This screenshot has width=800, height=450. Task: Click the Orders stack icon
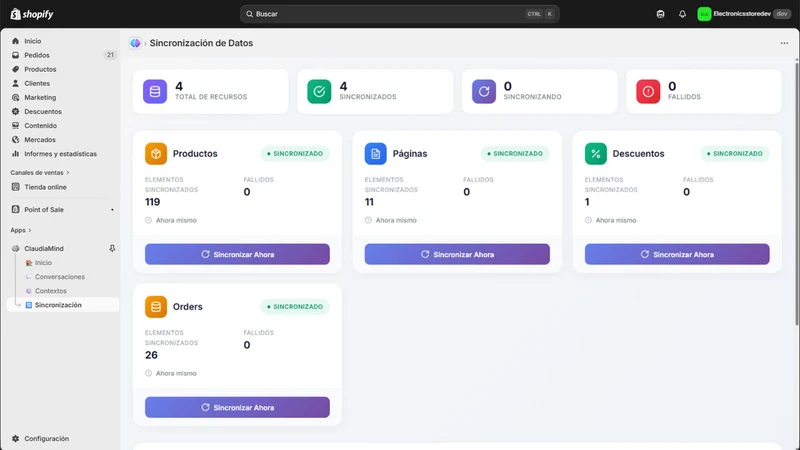[x=156, y=307]
